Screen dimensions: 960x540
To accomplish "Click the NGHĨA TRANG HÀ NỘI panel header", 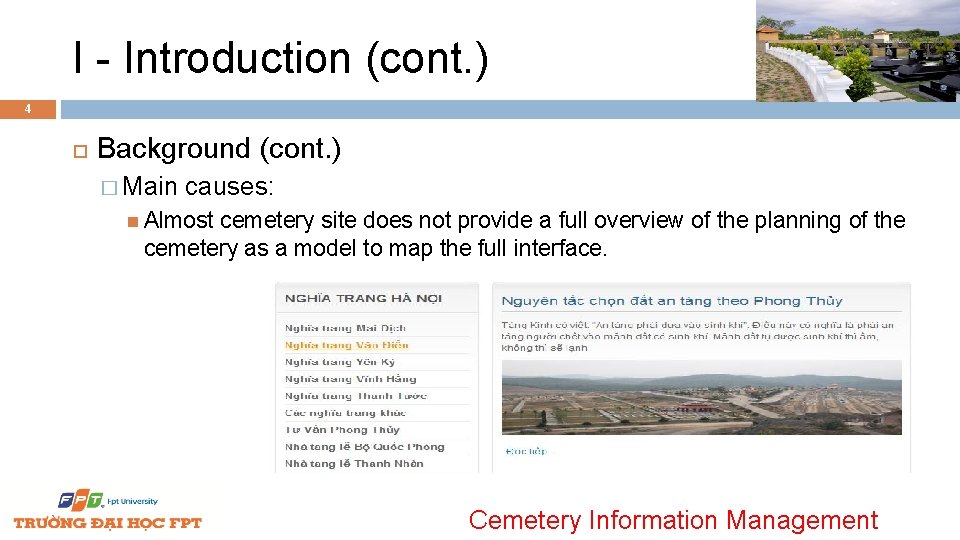I will coord(363,298).
